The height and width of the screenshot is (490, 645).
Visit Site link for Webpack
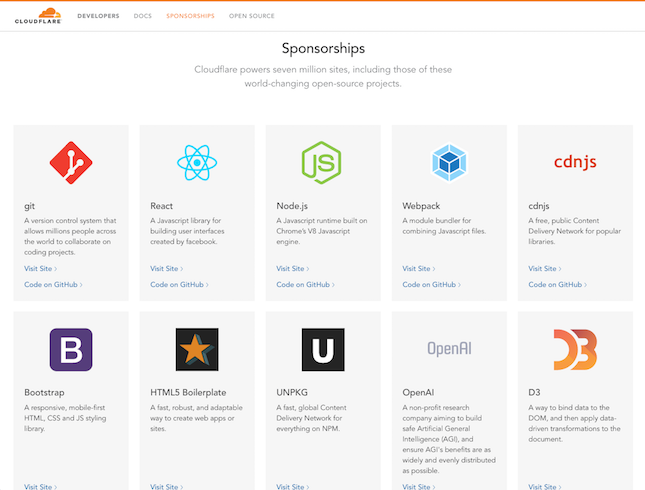click(x=419, y=269)
